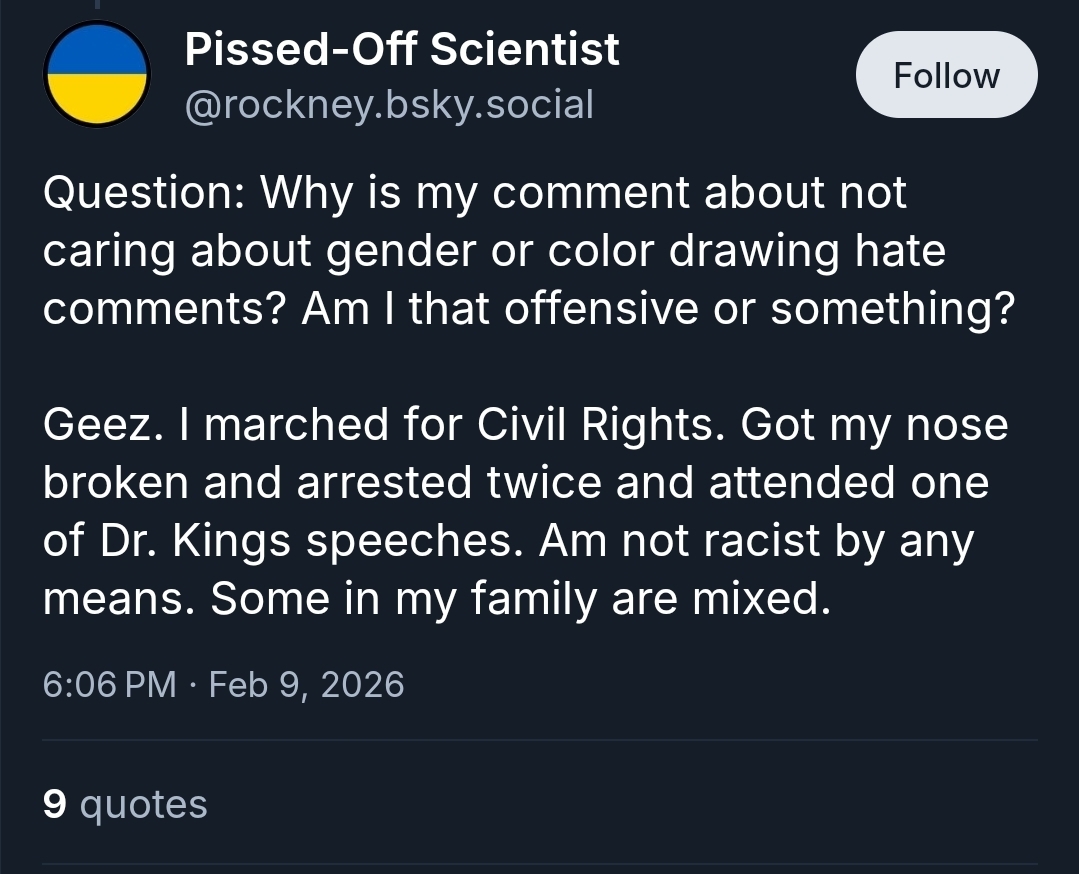Click the blue top half of avatar
The width and height of the screenshot is (1079, 874).
tap(97, 50)
